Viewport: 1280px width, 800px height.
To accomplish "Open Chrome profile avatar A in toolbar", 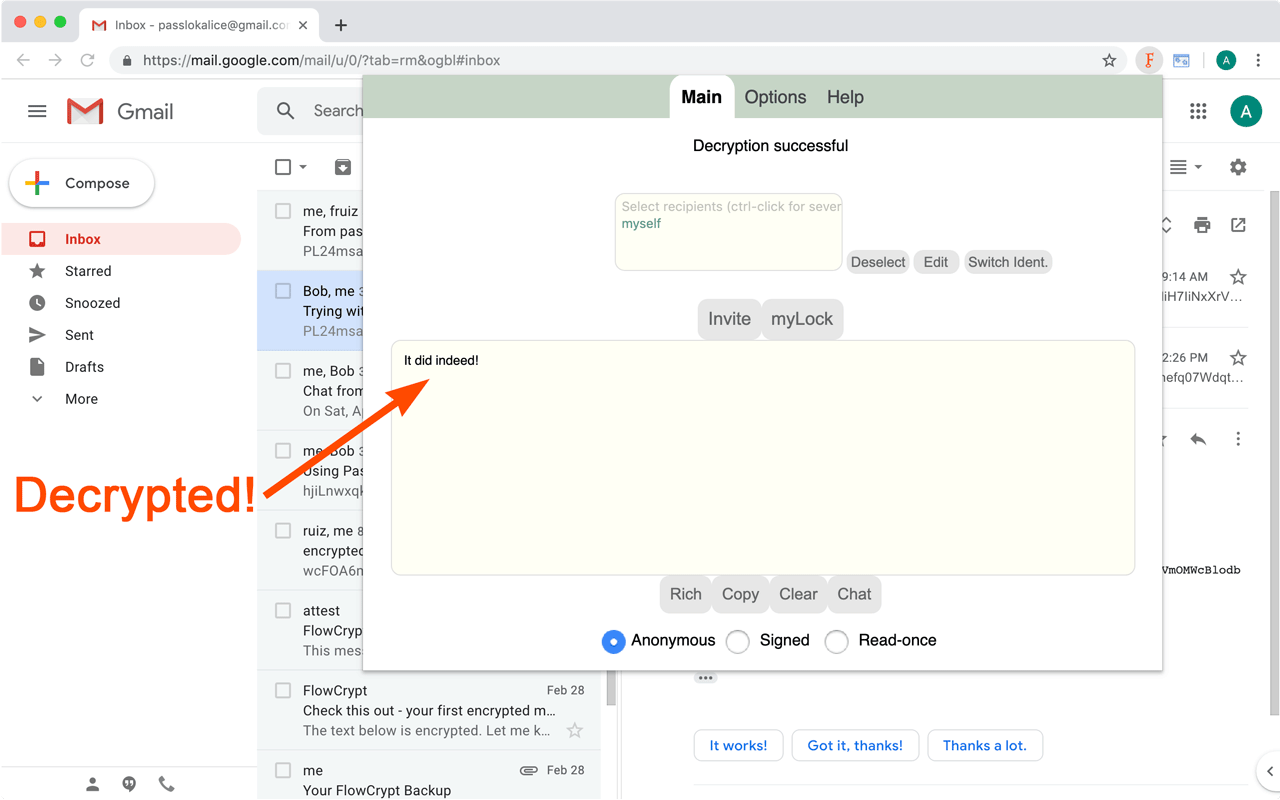I will [x=1226, y=60].
